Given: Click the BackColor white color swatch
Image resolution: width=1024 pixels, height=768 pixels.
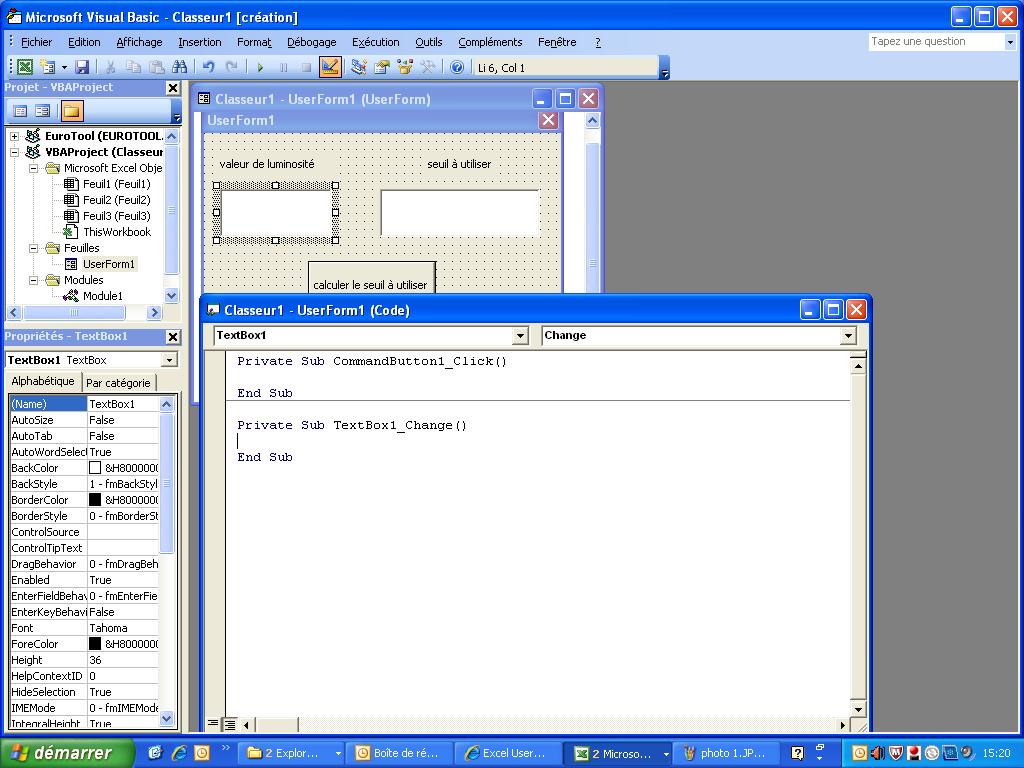Looking at the screenshot, I should [95, 468].
